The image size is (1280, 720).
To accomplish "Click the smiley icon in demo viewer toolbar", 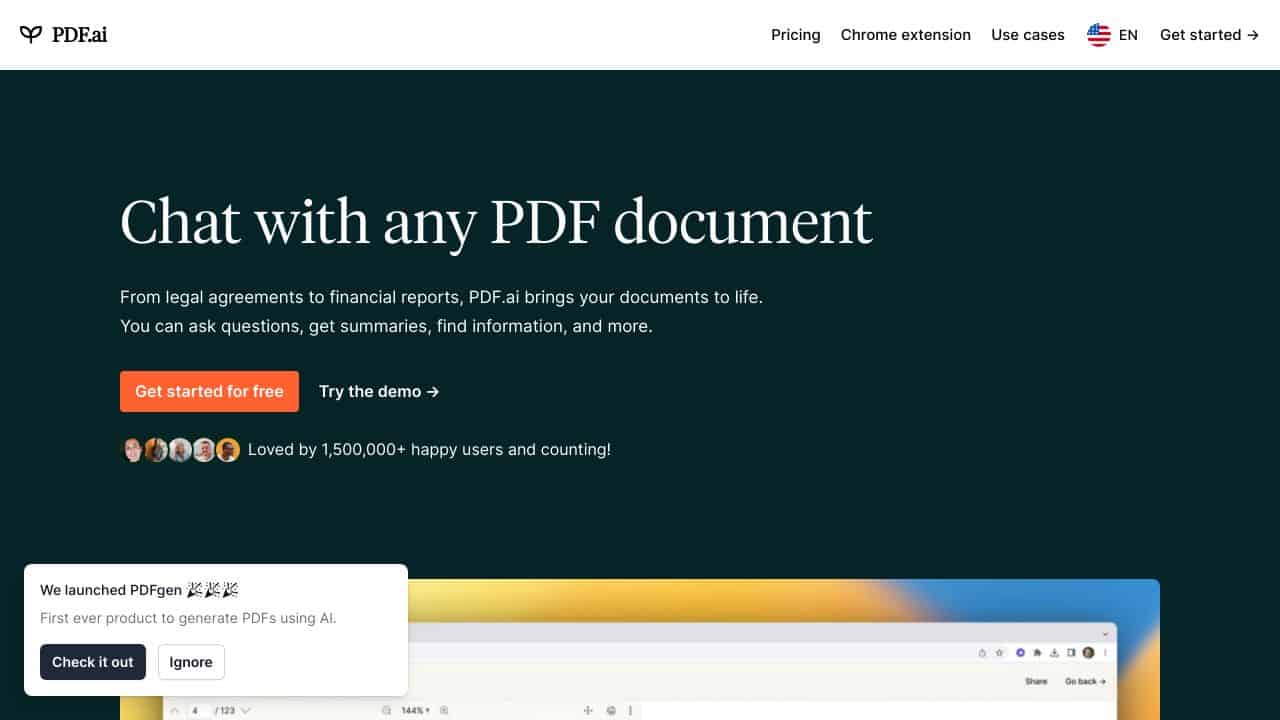I will [611, 711].
